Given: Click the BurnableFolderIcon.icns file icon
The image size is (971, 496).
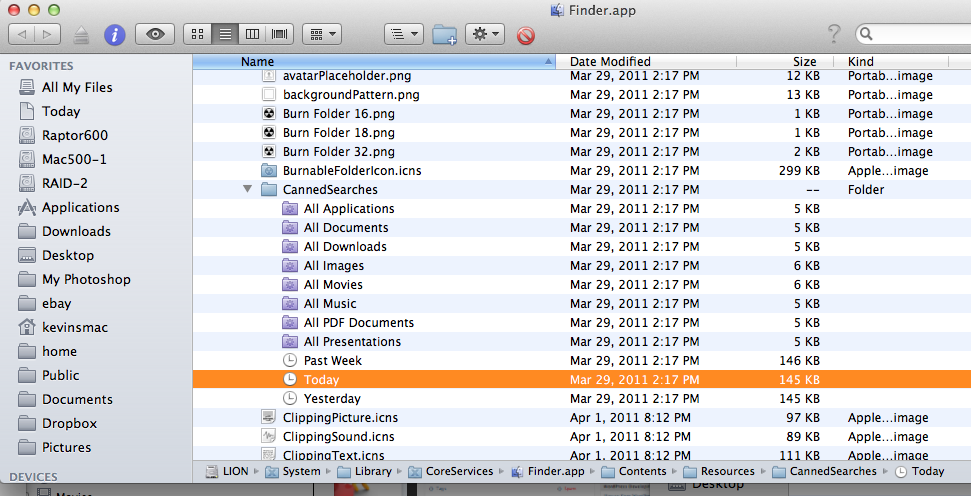Looking at the screenshot, I should click(x=269, y=171).
